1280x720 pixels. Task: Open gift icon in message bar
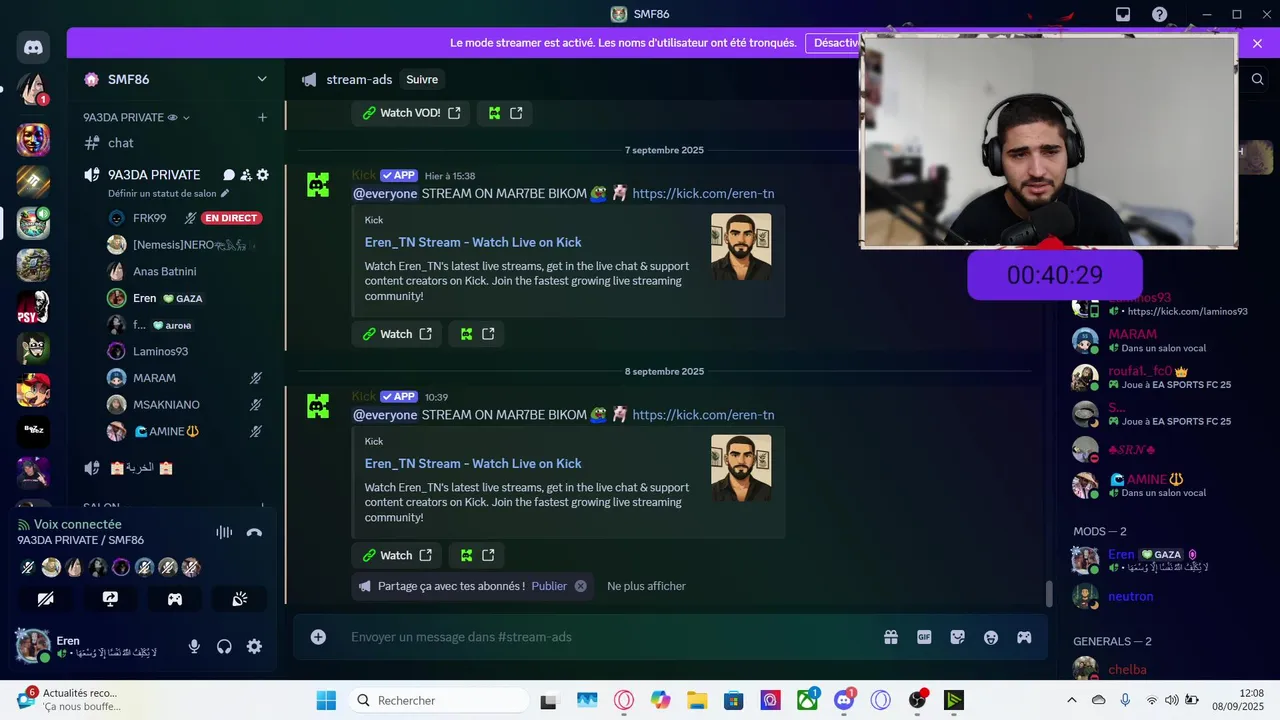pyautogui.click(x=891, y=637)
